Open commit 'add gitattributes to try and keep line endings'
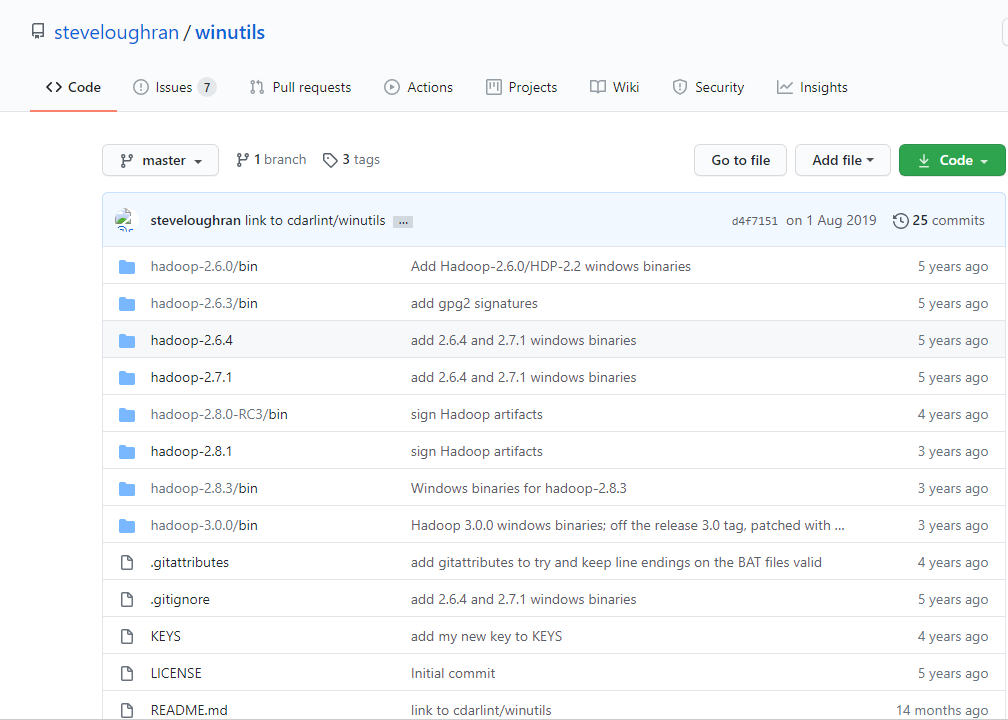This screenshot has height=720, width=1008. click(616, 562)
